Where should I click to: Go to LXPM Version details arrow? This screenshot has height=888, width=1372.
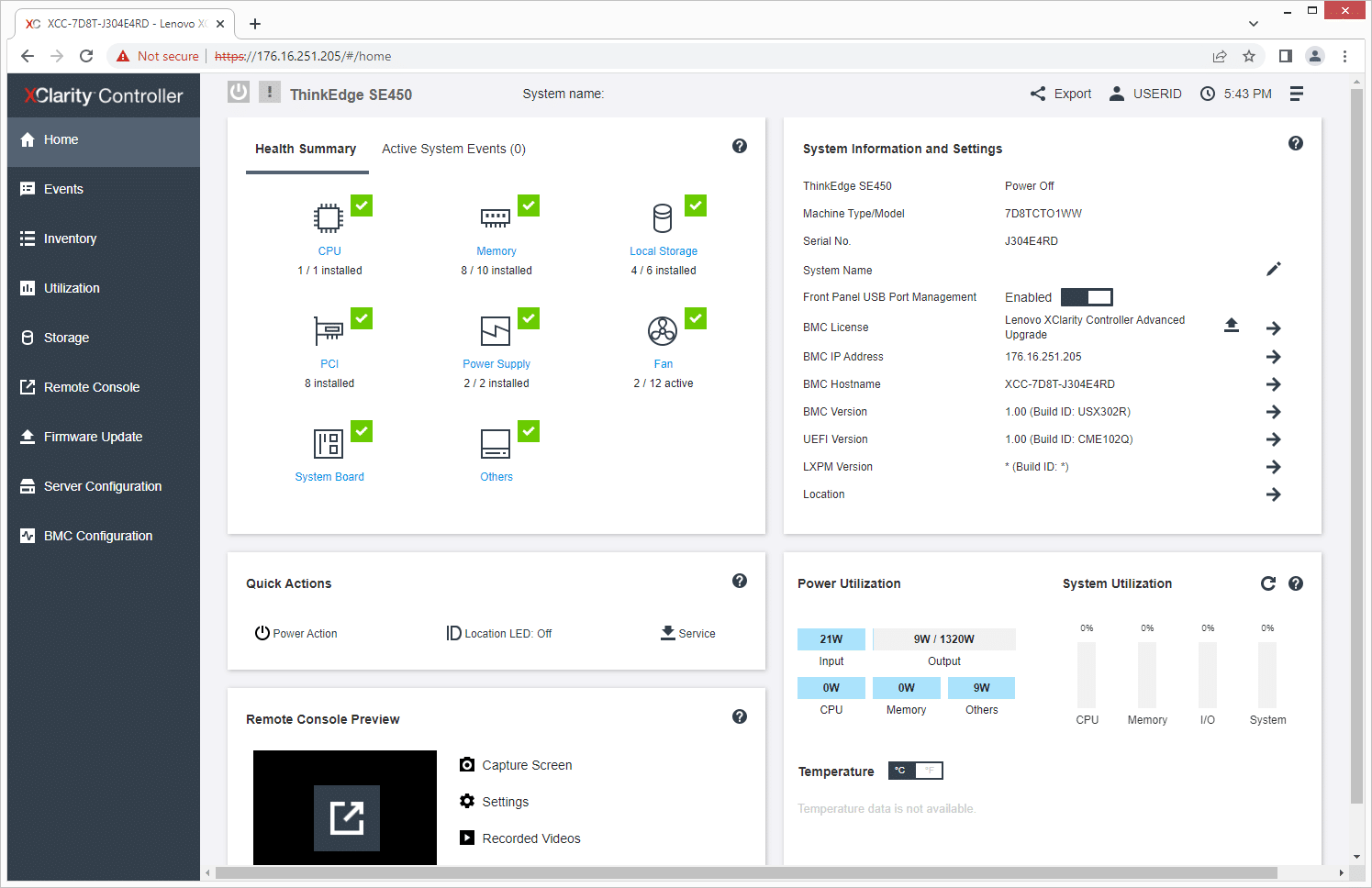coord(1274,467)
